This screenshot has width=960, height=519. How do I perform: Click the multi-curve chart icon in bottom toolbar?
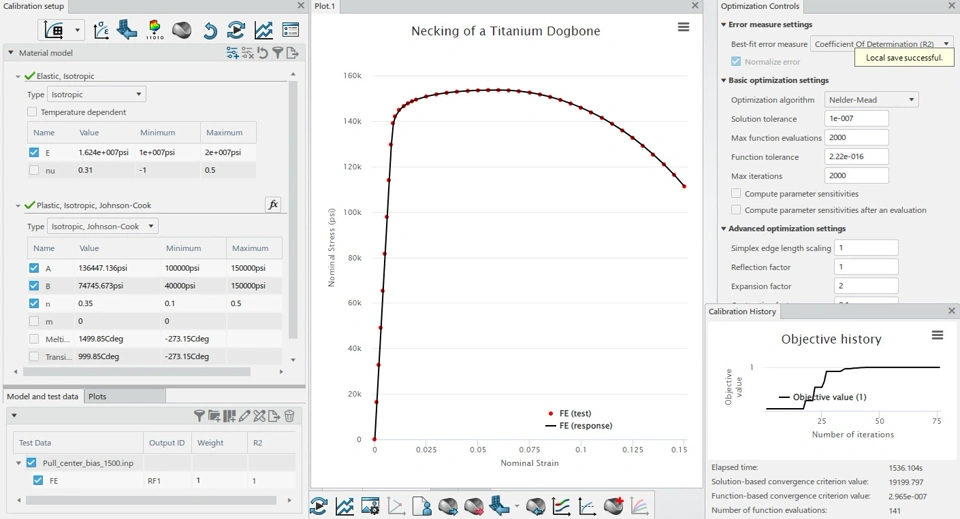point(639,506)
